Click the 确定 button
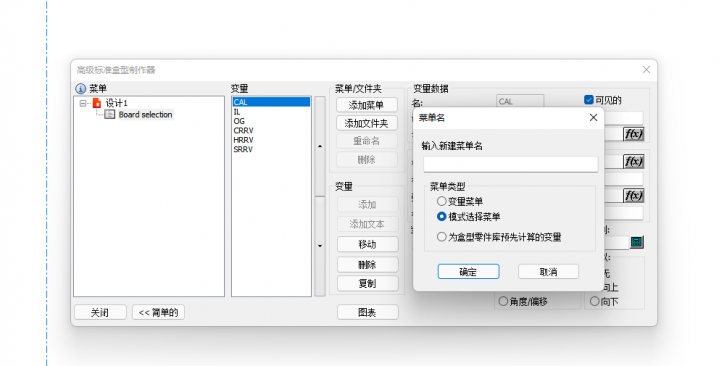Image resolution: width=719 pixels, height=366 pixels. pyautogui.click(x=468, y=272)
